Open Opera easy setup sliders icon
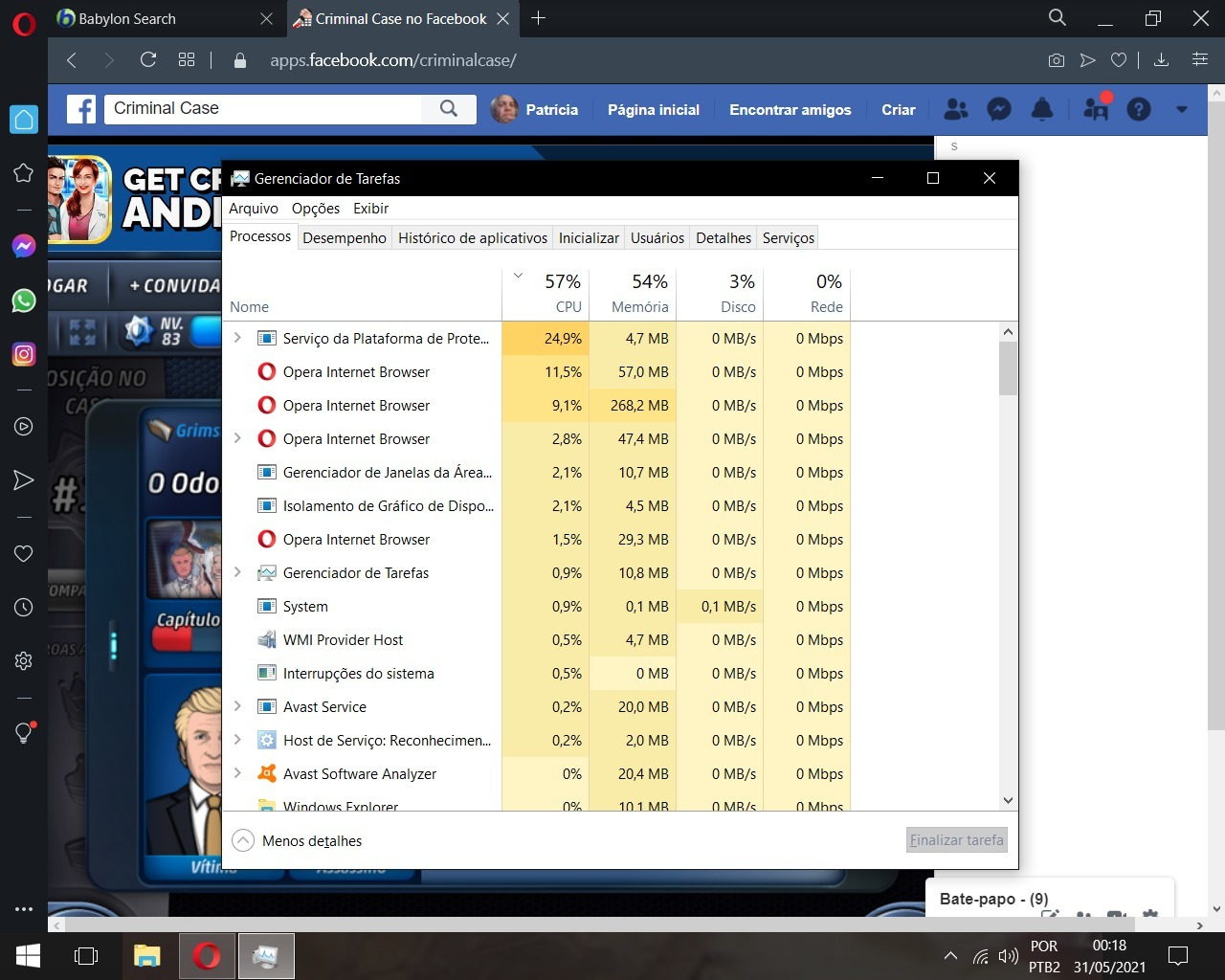 pos(1200,60)
